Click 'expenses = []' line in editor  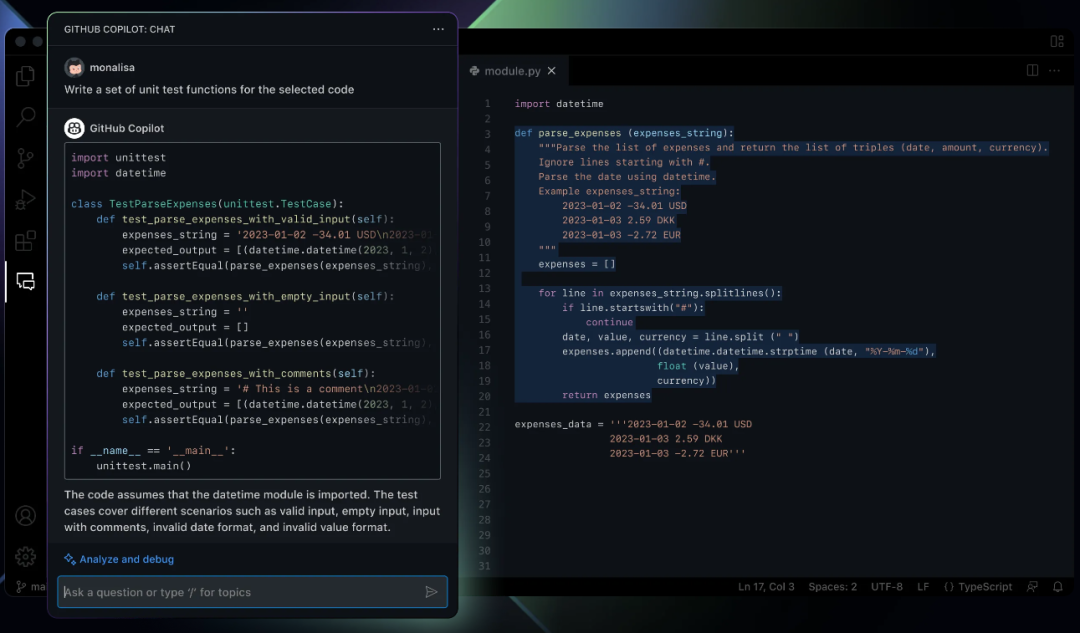click(577, 264)
